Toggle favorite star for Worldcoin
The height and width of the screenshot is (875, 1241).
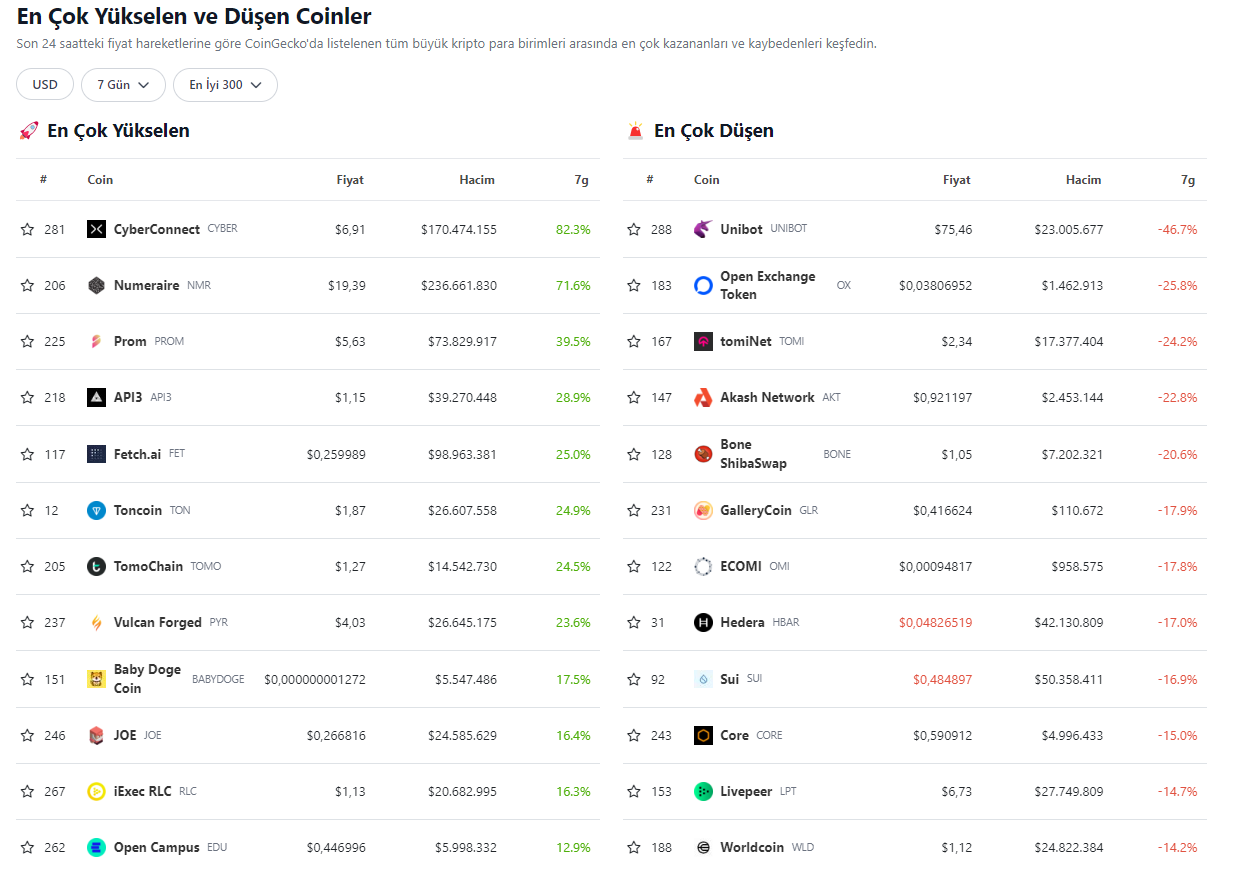point(634,848)
